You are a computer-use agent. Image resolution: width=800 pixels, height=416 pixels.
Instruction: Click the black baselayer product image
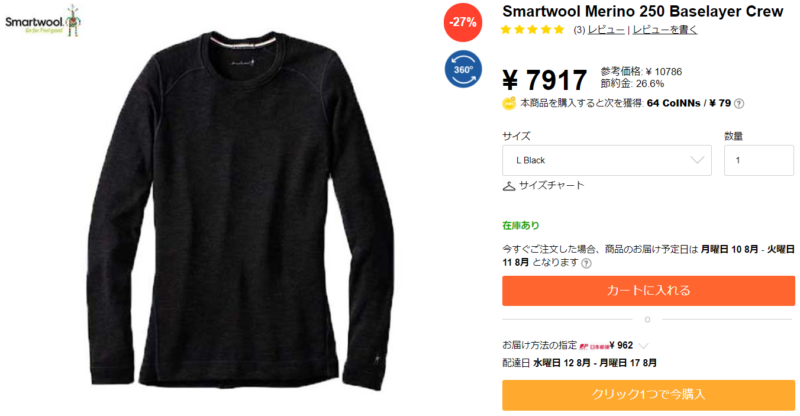240,209
